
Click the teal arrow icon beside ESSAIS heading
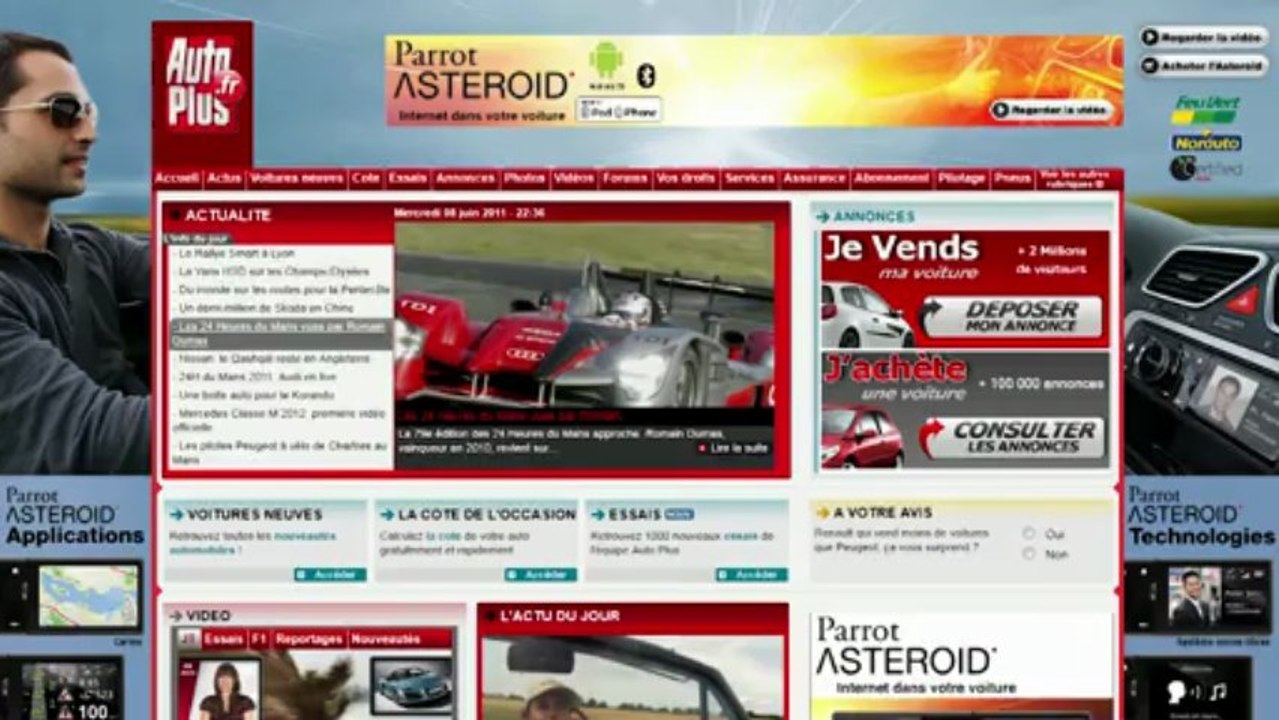598,515
